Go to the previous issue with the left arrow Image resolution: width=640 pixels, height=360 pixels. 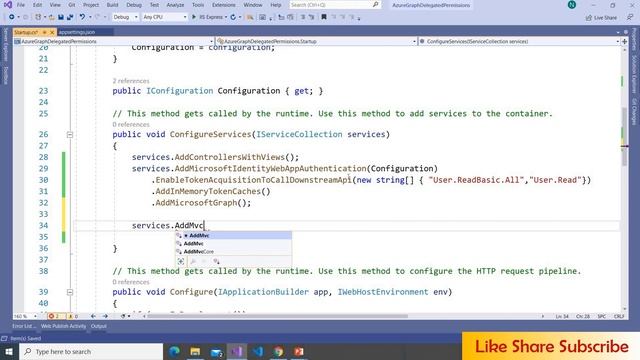(x=93, y=316)
